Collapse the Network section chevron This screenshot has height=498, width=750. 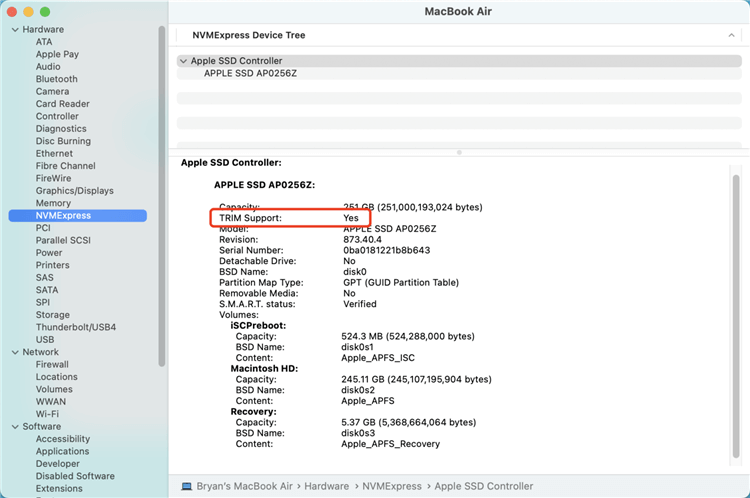pyautogui.click(x=15, y=352)
